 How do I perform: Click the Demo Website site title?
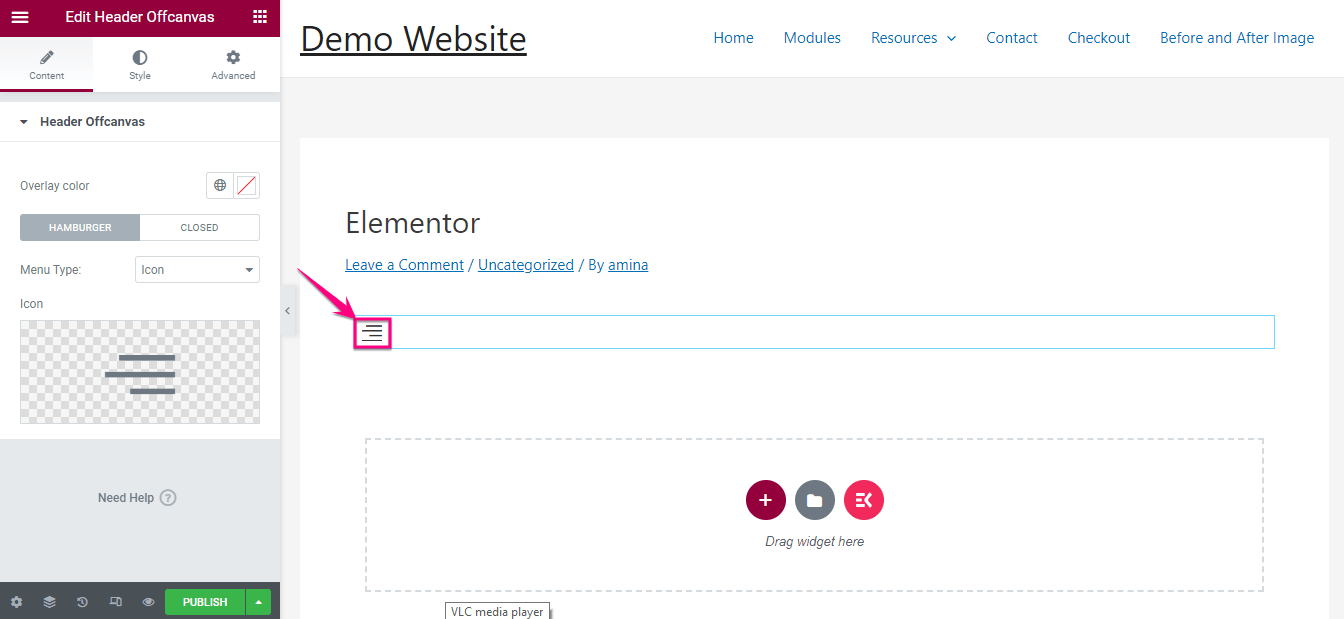pos(413,38)
